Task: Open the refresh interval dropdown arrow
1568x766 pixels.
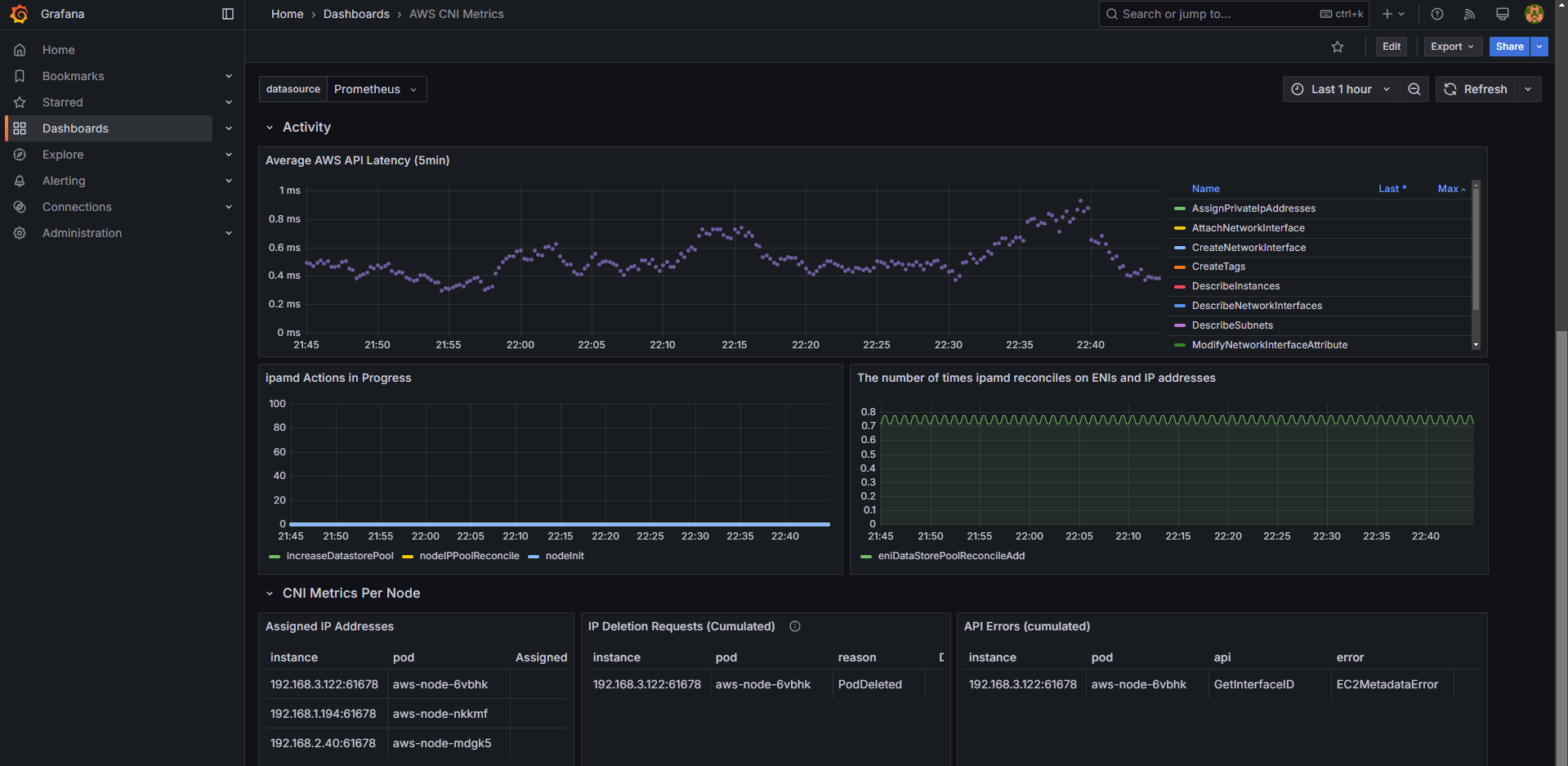Action: pyautogui.click(x=1528, y=89)
